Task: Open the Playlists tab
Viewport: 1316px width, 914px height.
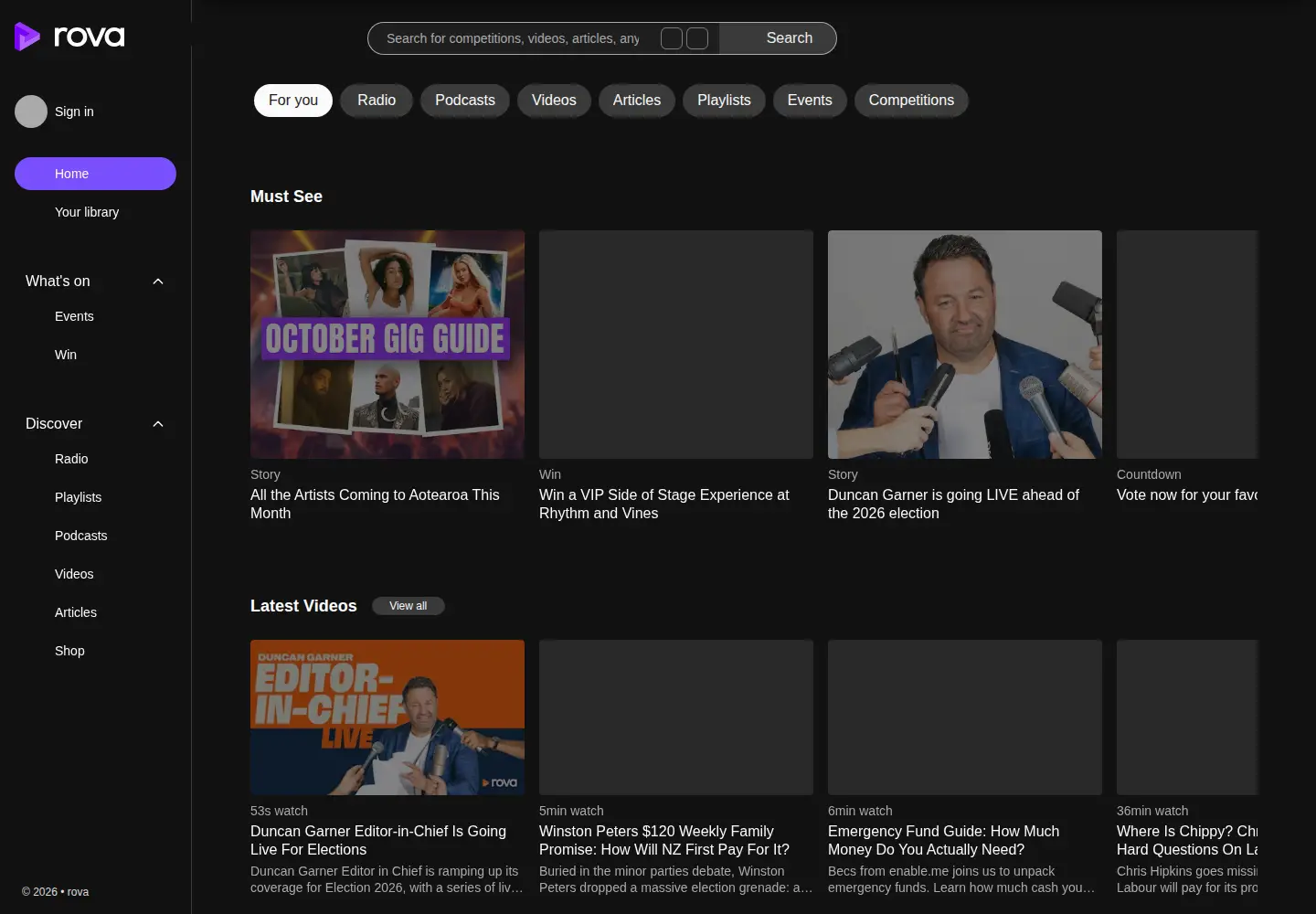Action: click(724, 101)
